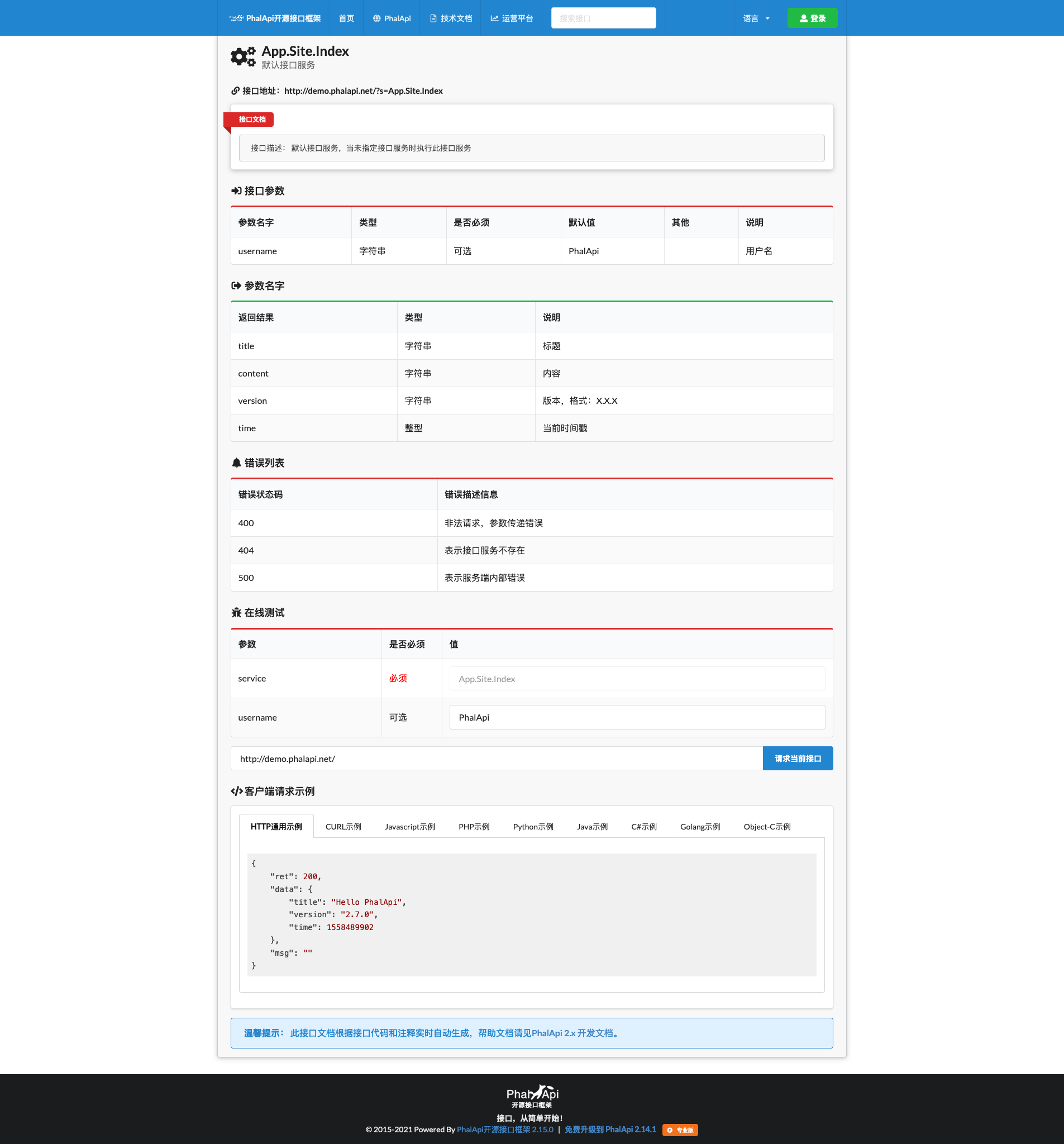Click the document icon beside 技术文档
Screen dimensions: 1064x1144
(433, 18)
